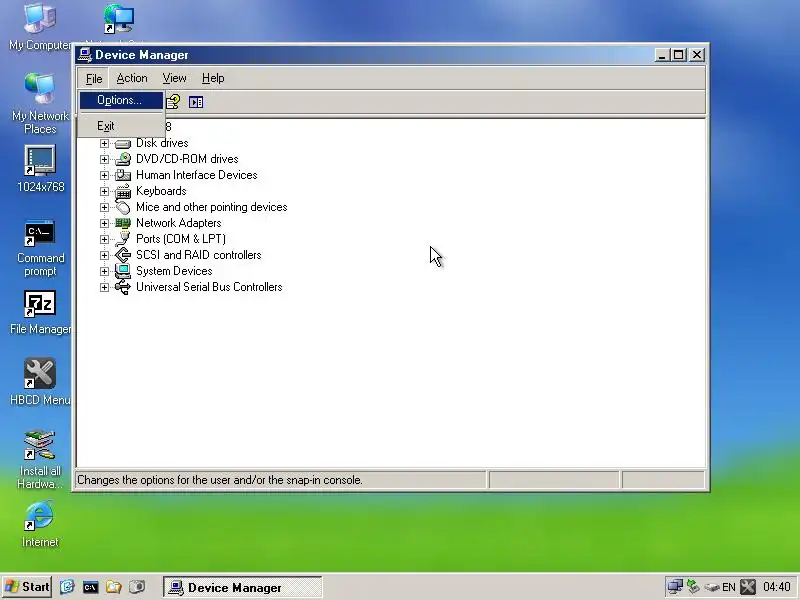Click the show/hide action pane toolbar icon
The width and height of the screenshot is (800, 600).
(196, 102)
